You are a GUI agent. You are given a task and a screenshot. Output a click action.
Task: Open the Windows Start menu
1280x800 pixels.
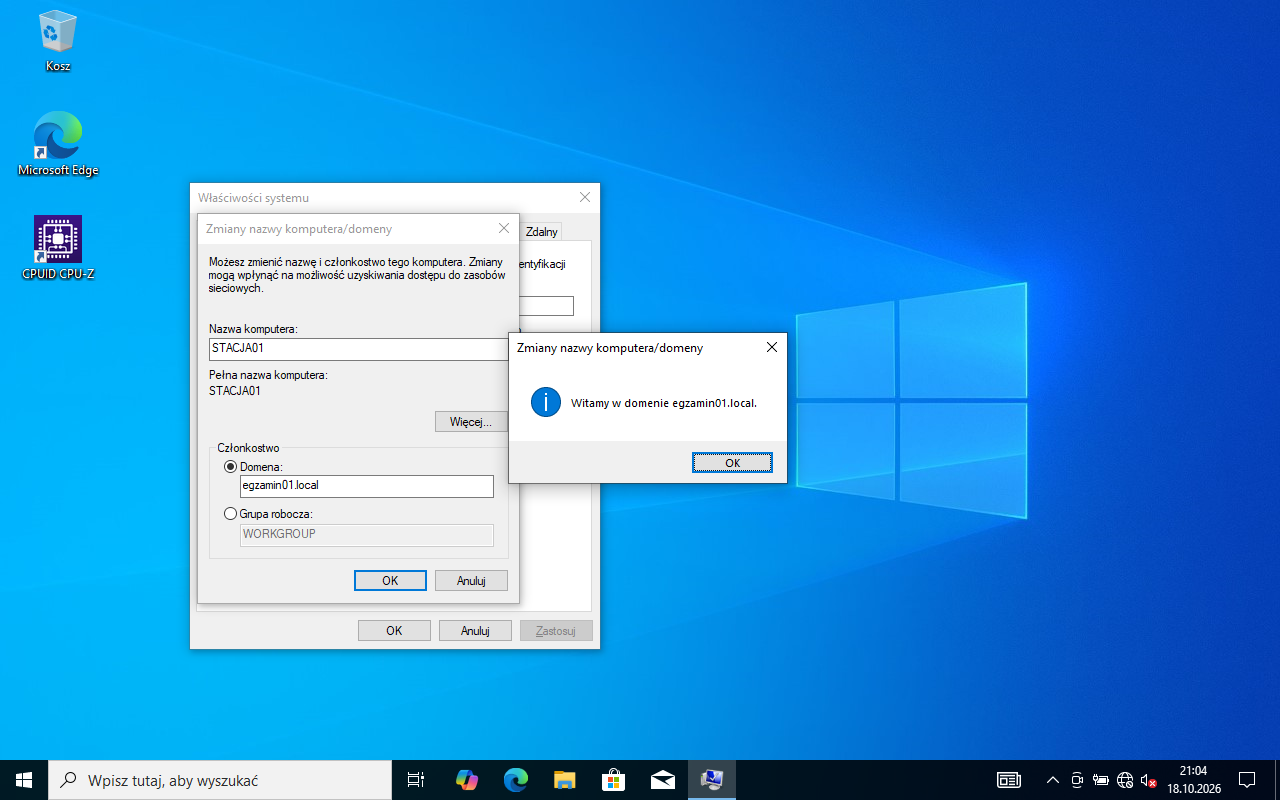tap(24, 780)
